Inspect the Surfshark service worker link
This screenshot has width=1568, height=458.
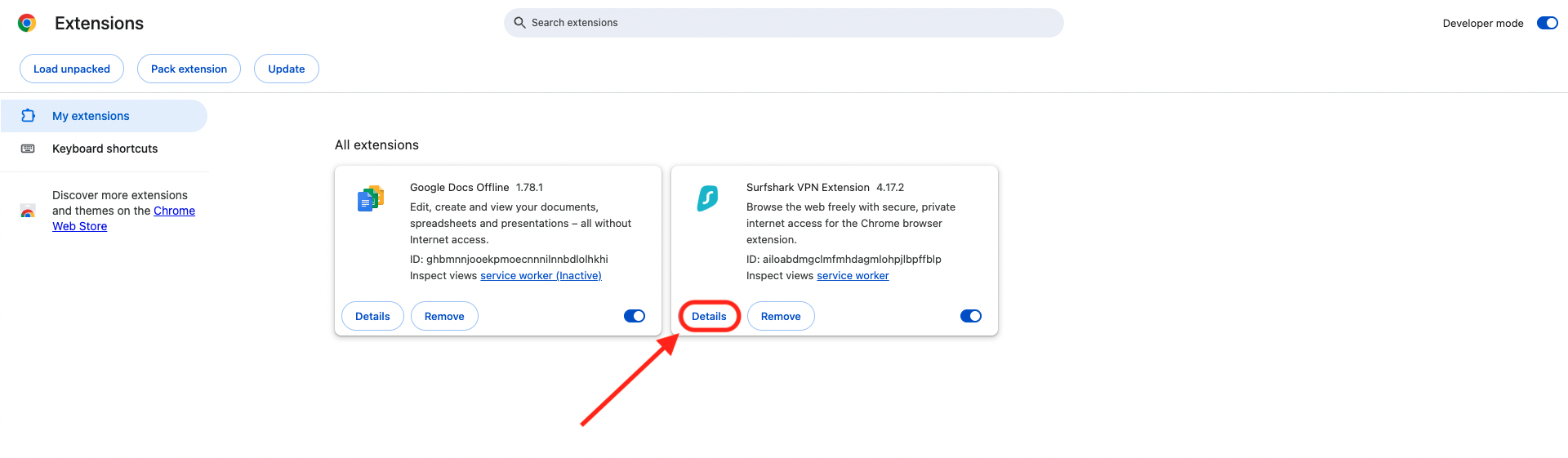tap(853, 276)
